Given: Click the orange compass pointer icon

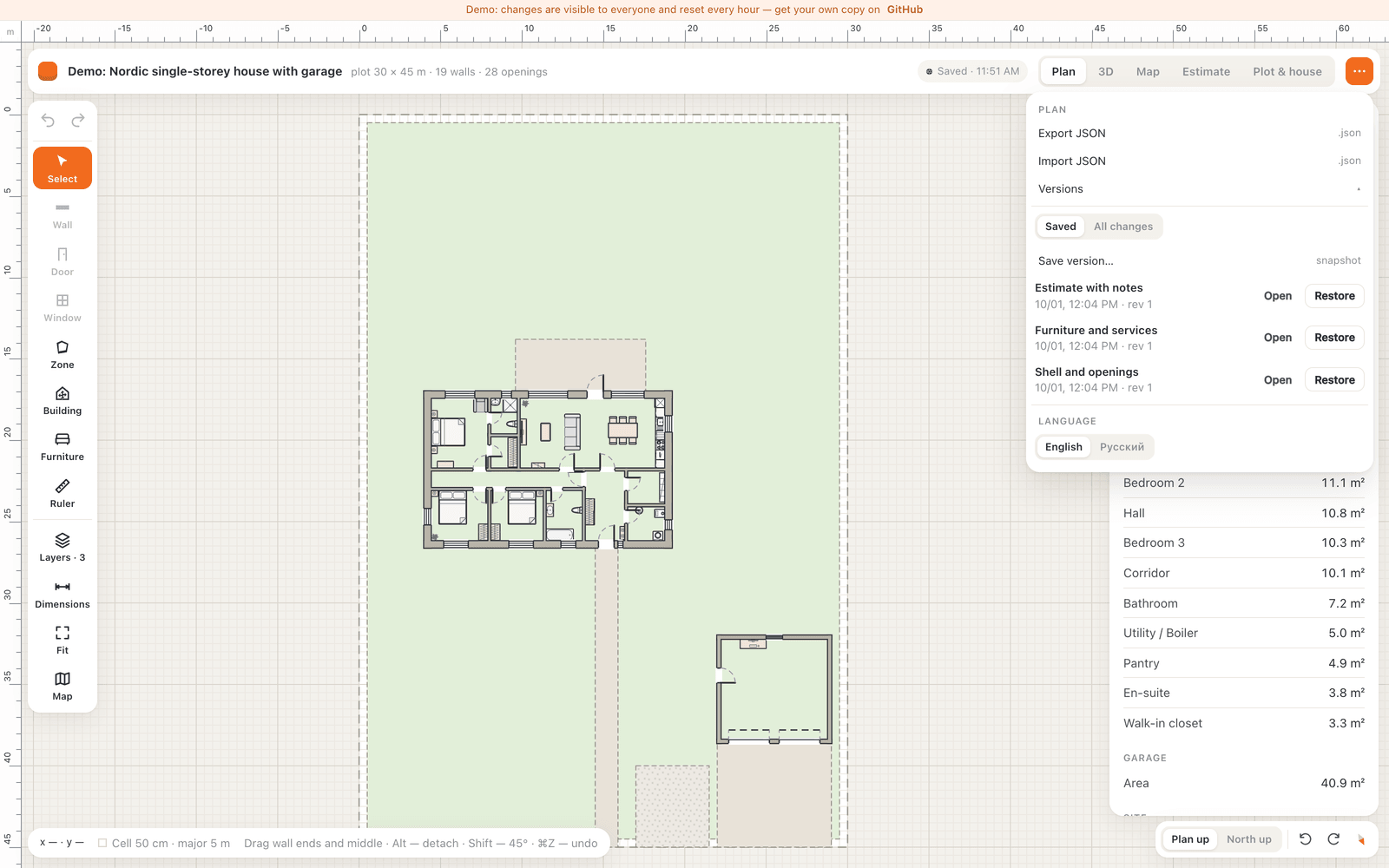Looking at the screenshot, I should 1361,839.
